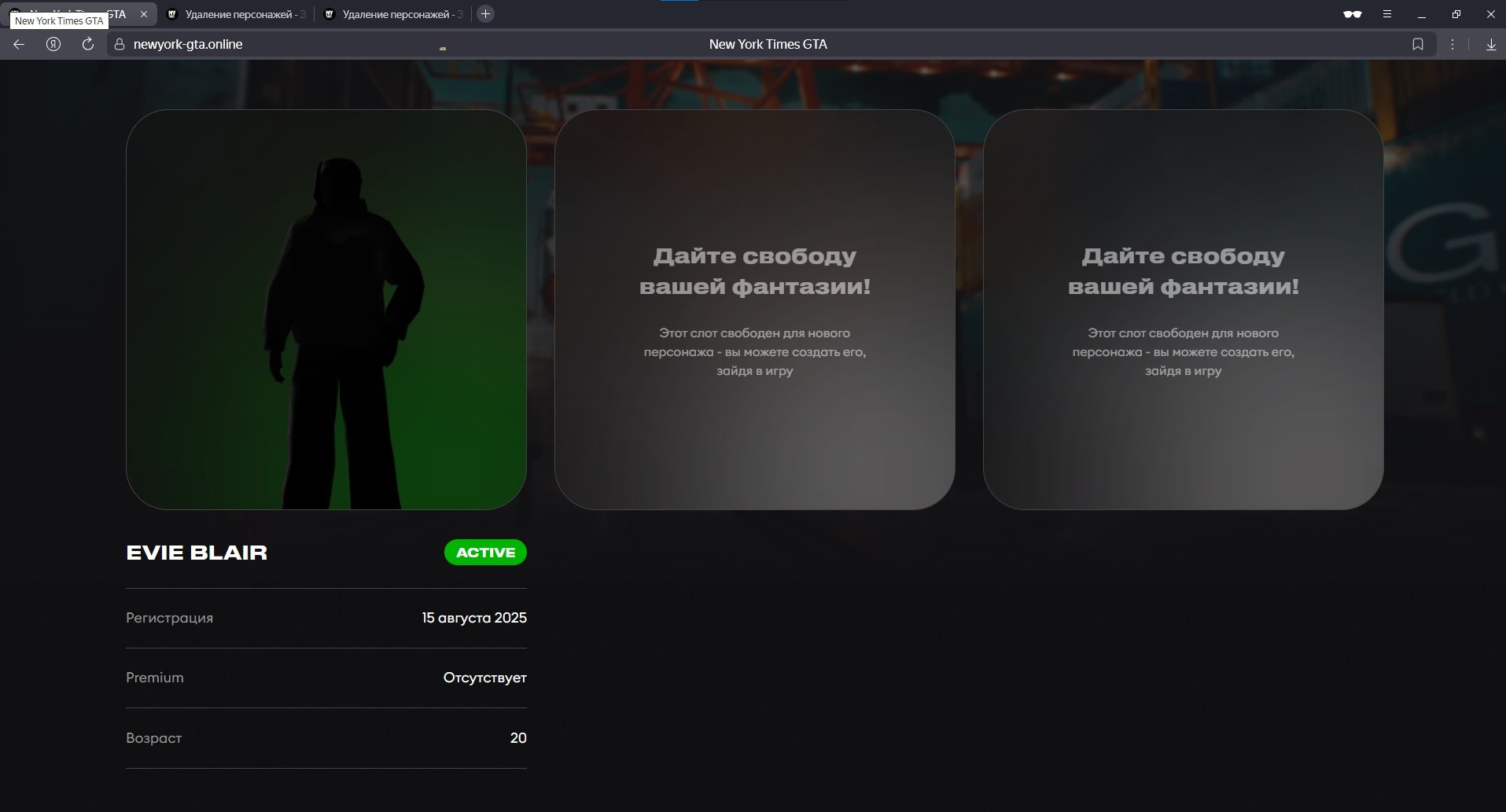Click the EVIE BLAIR character name
The image size is (1506, 812).
(x=197, y=553)
